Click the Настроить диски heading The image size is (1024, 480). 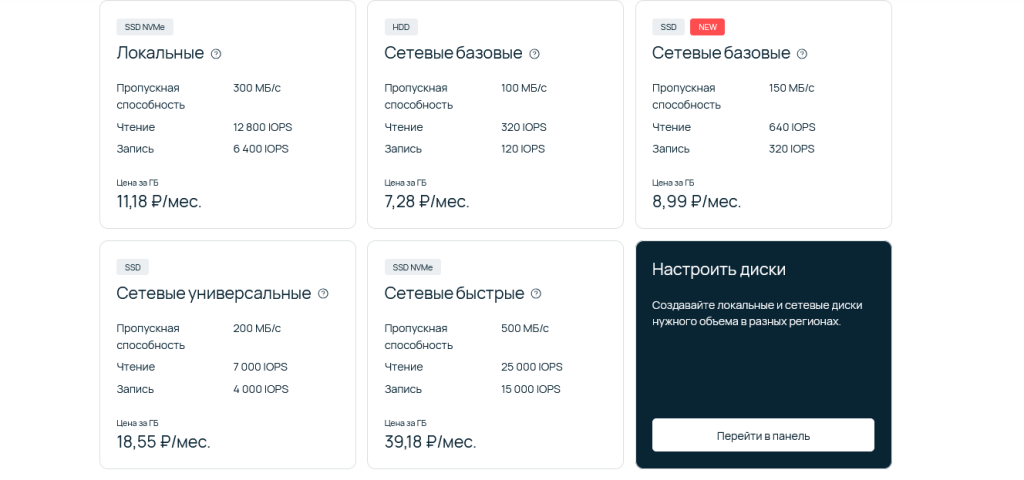point(718,269)
